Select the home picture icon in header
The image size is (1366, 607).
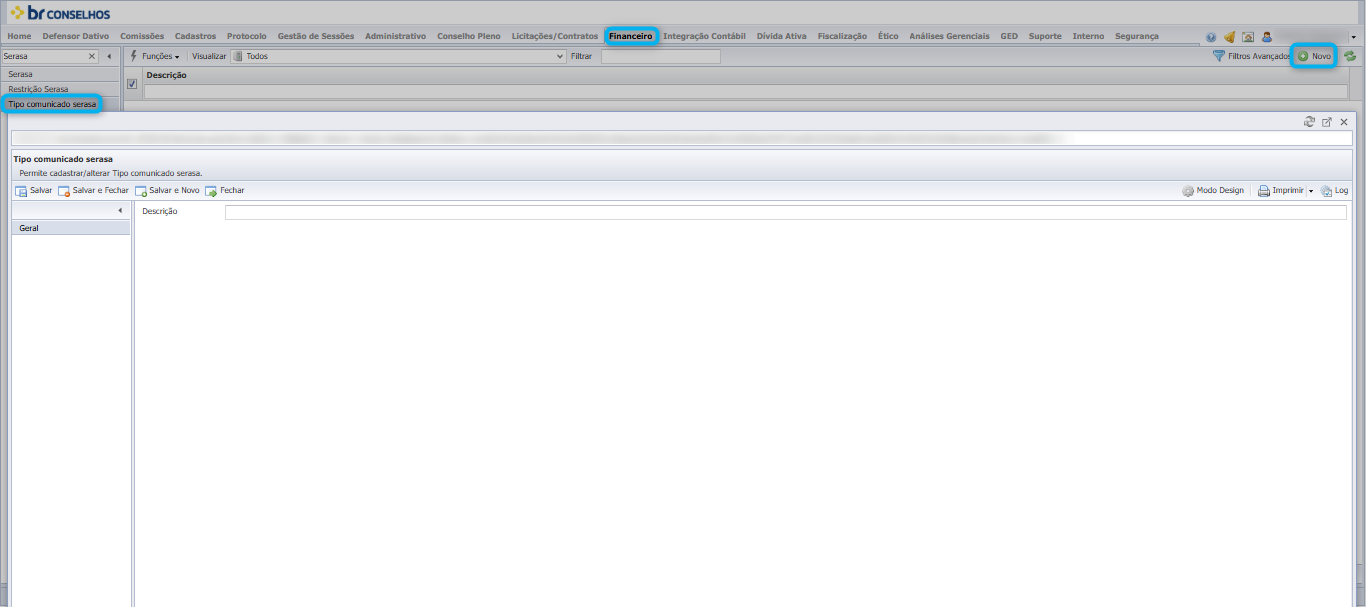click(x=1248, y=37)
